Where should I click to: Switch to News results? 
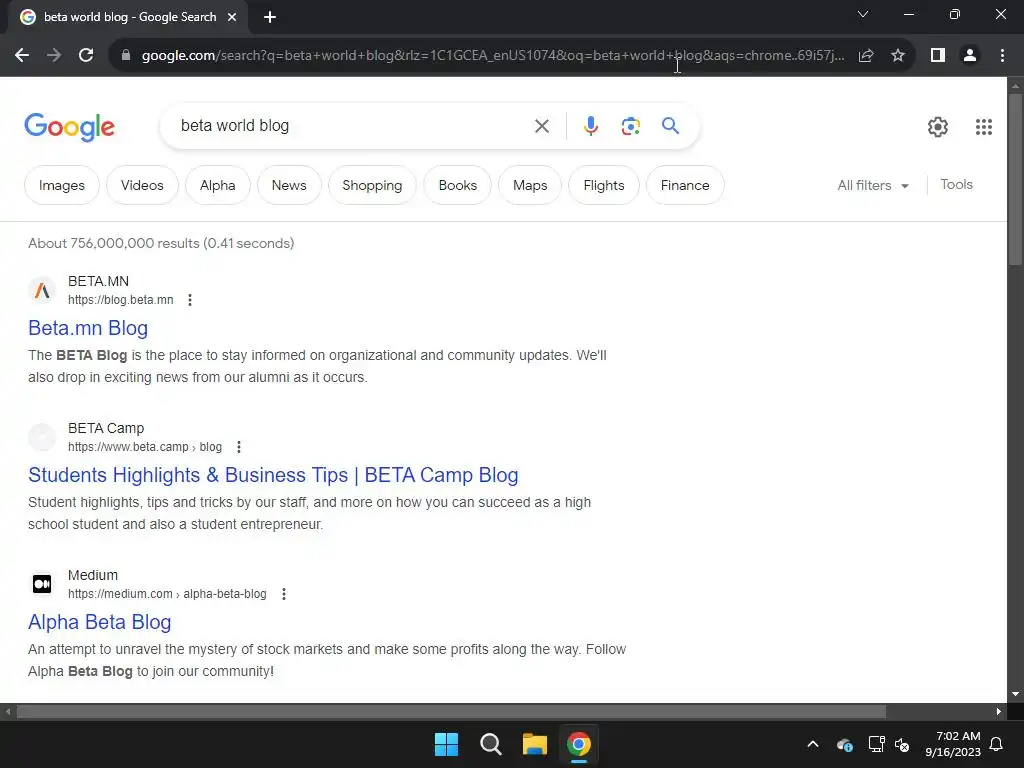click(x=289, y=185)
